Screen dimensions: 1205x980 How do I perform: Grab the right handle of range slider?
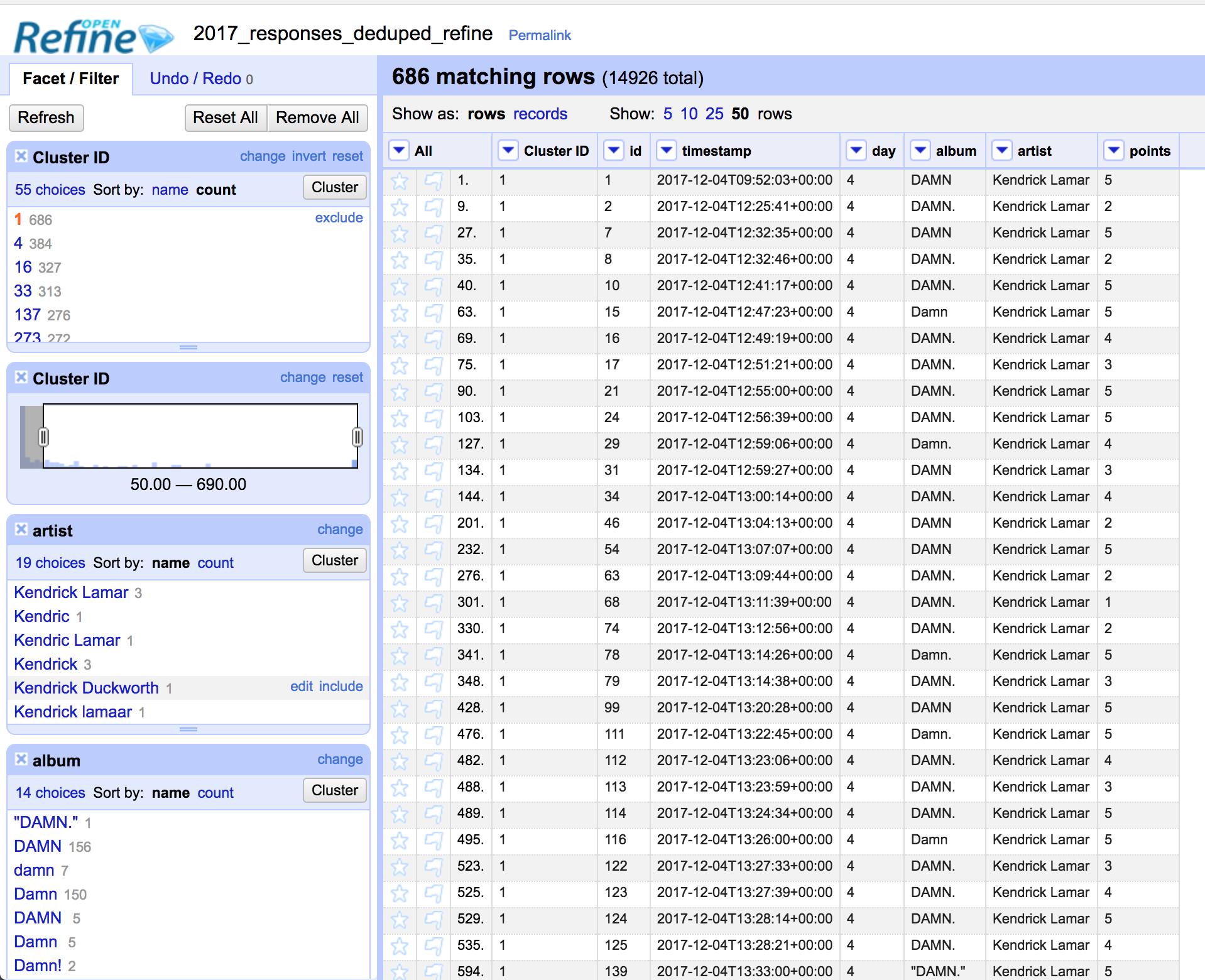click(357, 437)
